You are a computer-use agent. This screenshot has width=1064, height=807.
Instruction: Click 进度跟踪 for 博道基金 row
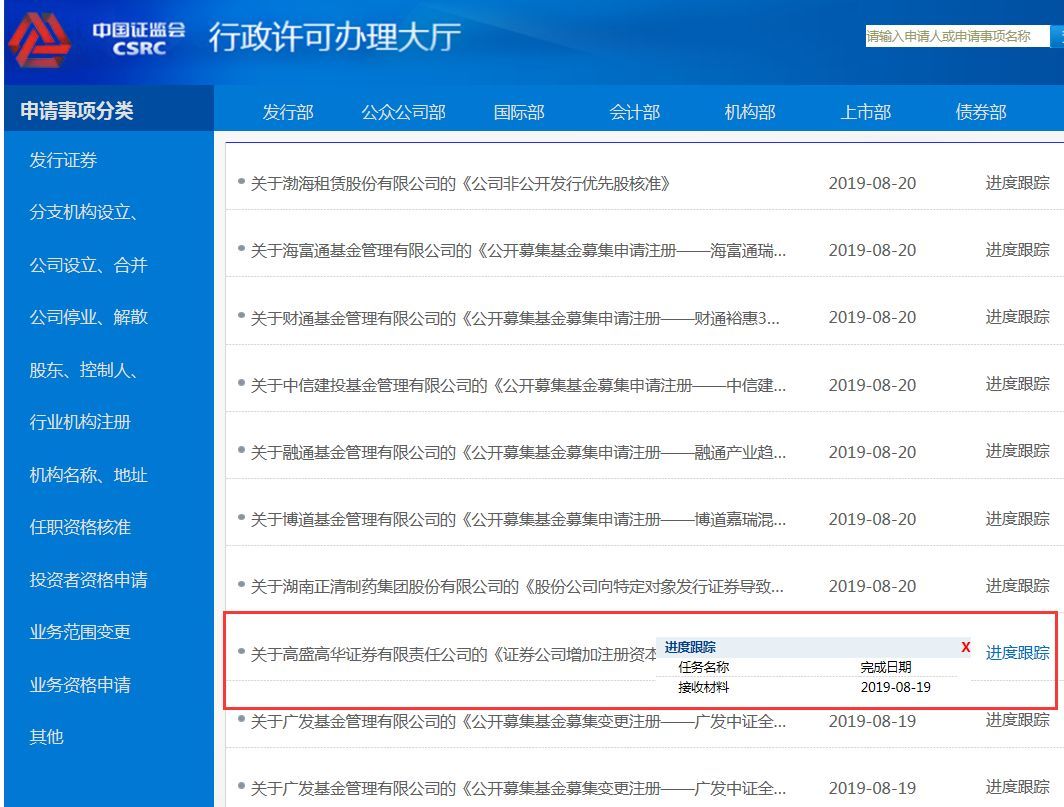click(1017, 519)
